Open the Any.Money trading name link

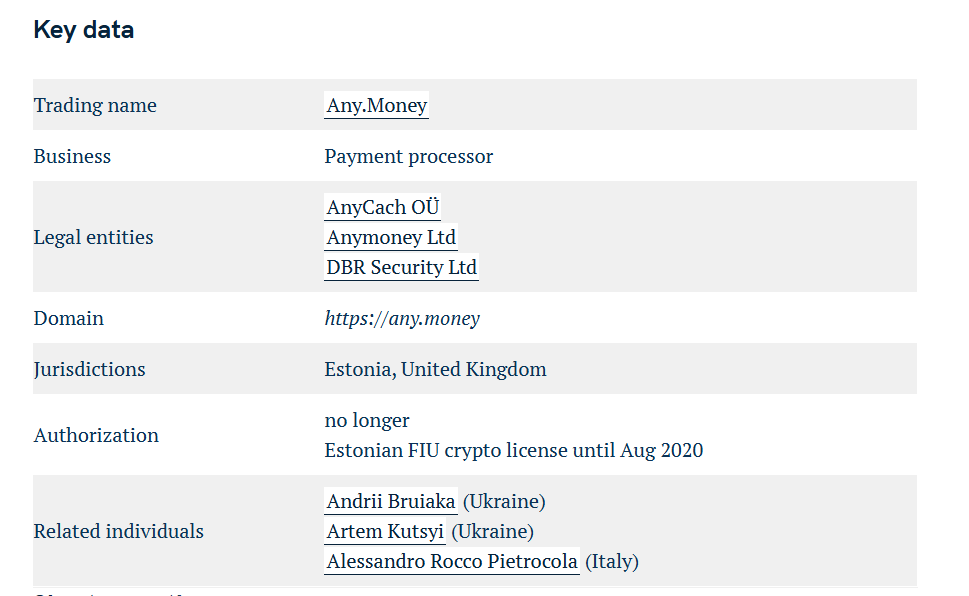coord(376,105)
